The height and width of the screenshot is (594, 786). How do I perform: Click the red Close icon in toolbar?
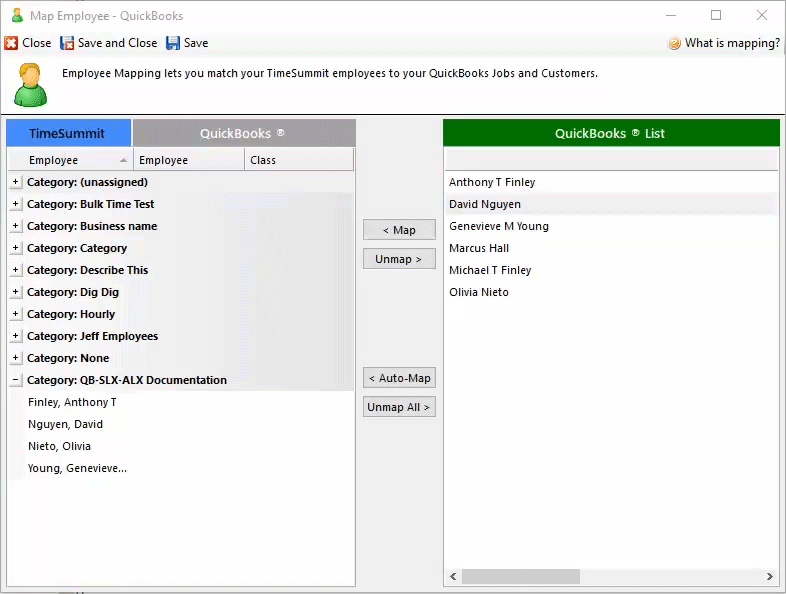[x=11, y=43]
